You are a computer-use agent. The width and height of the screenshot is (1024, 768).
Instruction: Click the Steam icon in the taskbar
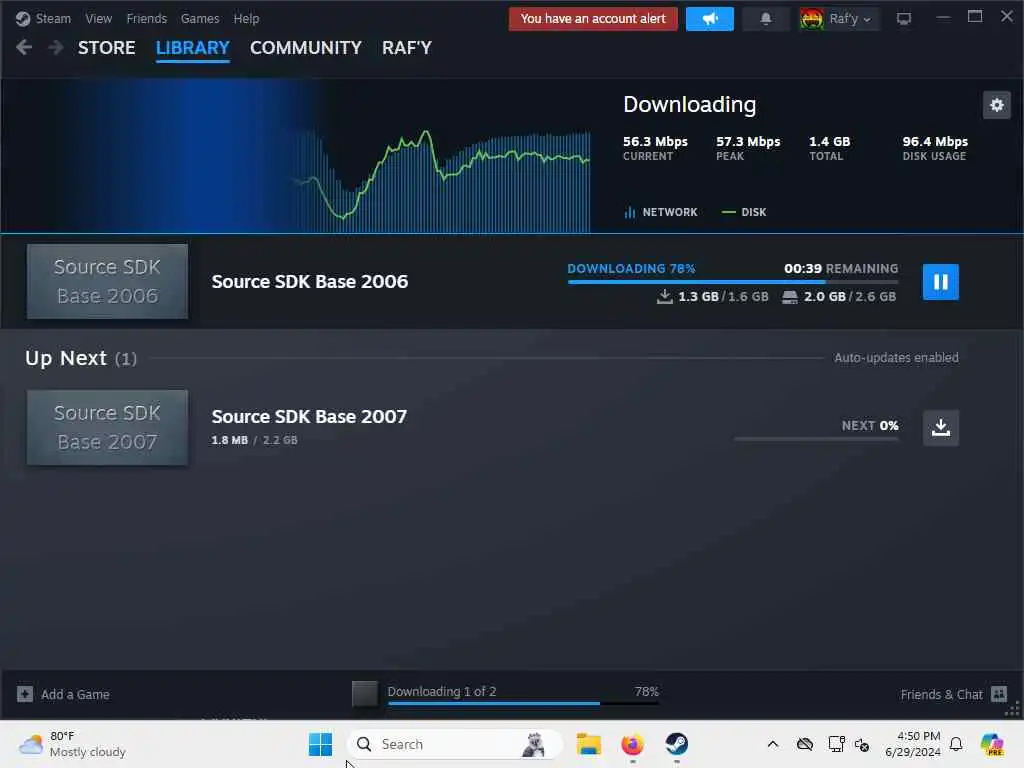pyautogui.click(x=677, y=744)
